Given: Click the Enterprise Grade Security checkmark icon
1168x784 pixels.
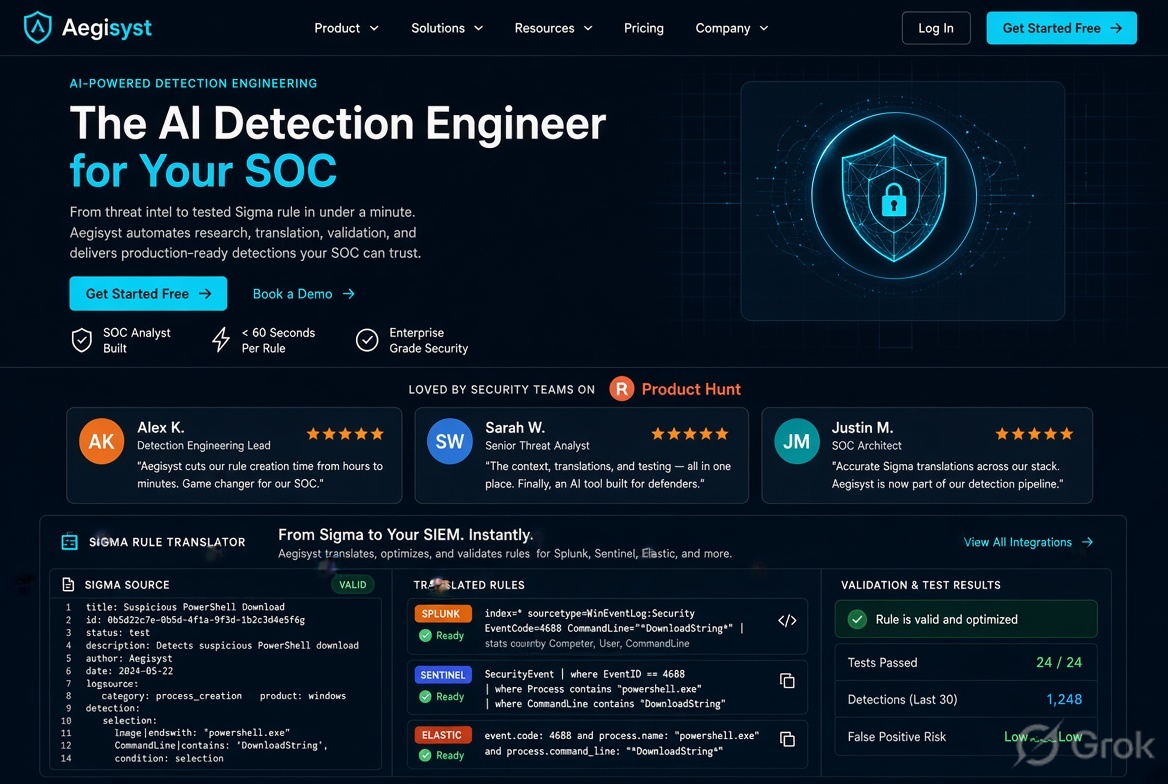Looking at the screenshot, I should pyautogui.click(x=367, y=341).
